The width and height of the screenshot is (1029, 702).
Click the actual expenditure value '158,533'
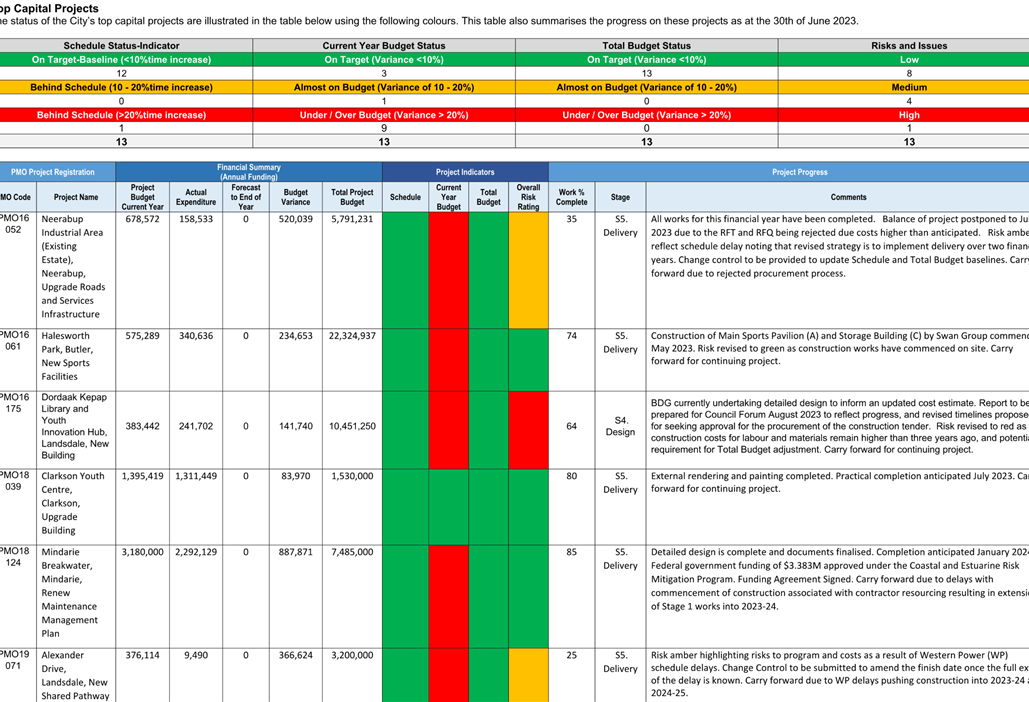[x=196, y=219]
